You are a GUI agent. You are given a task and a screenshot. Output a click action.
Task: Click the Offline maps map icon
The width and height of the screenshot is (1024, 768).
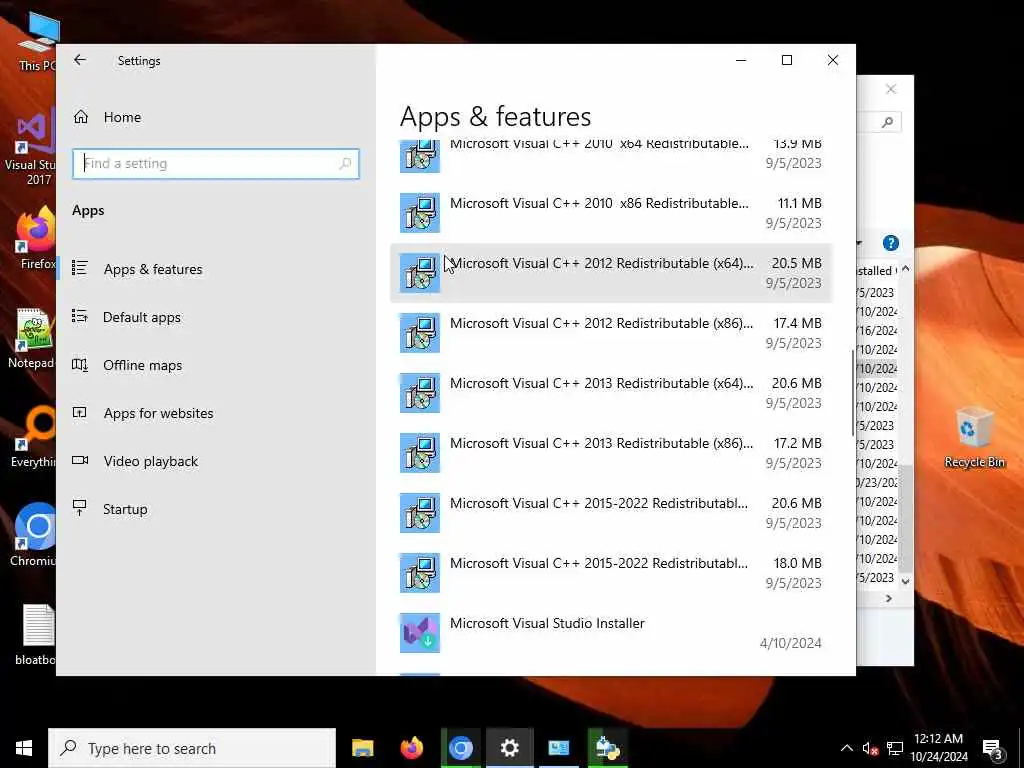[80, 365]
